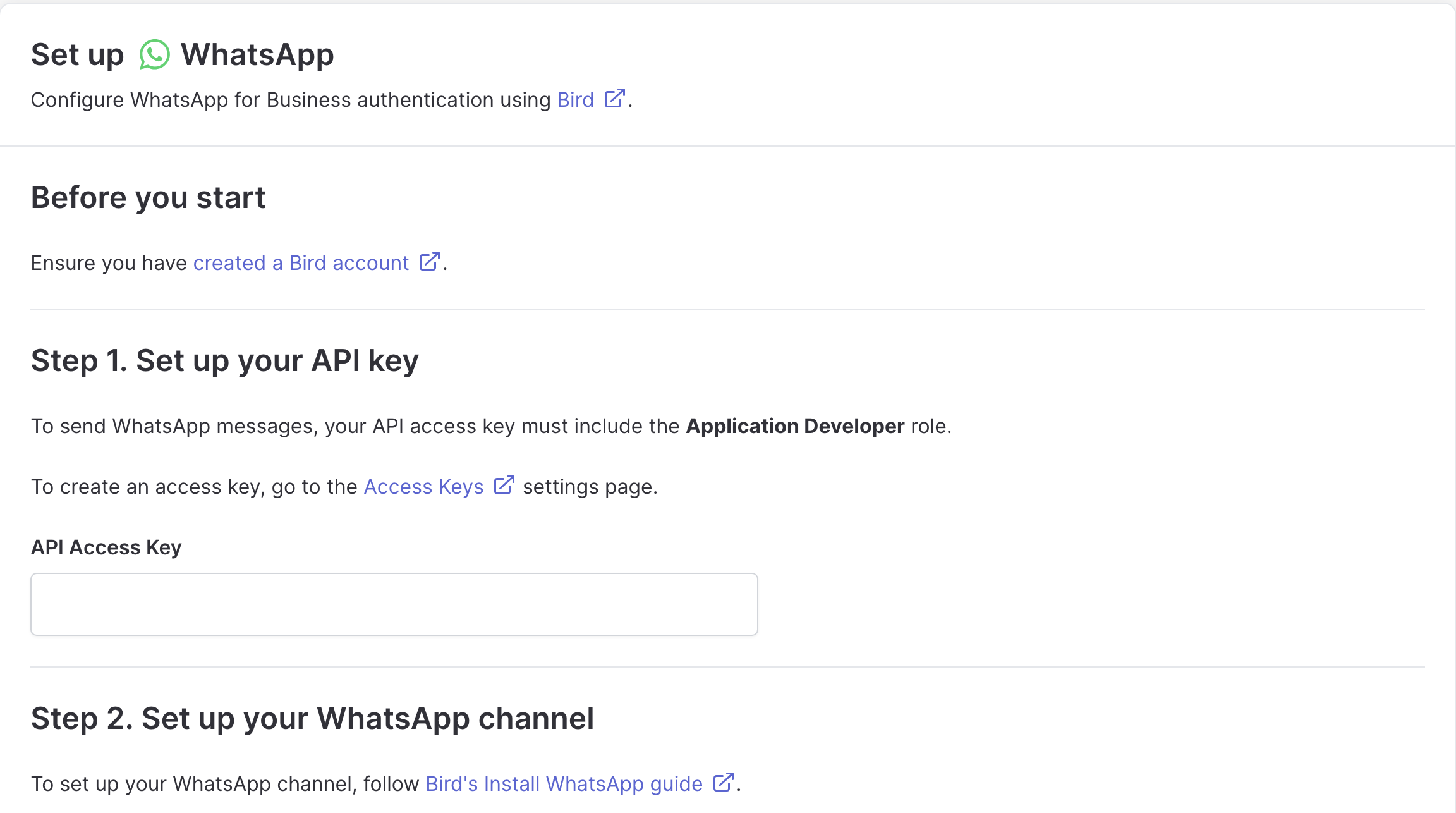Focus the API Access Key input field
Image resolution: width=1456 pixels, height=813 pixels.
(394, 604)
